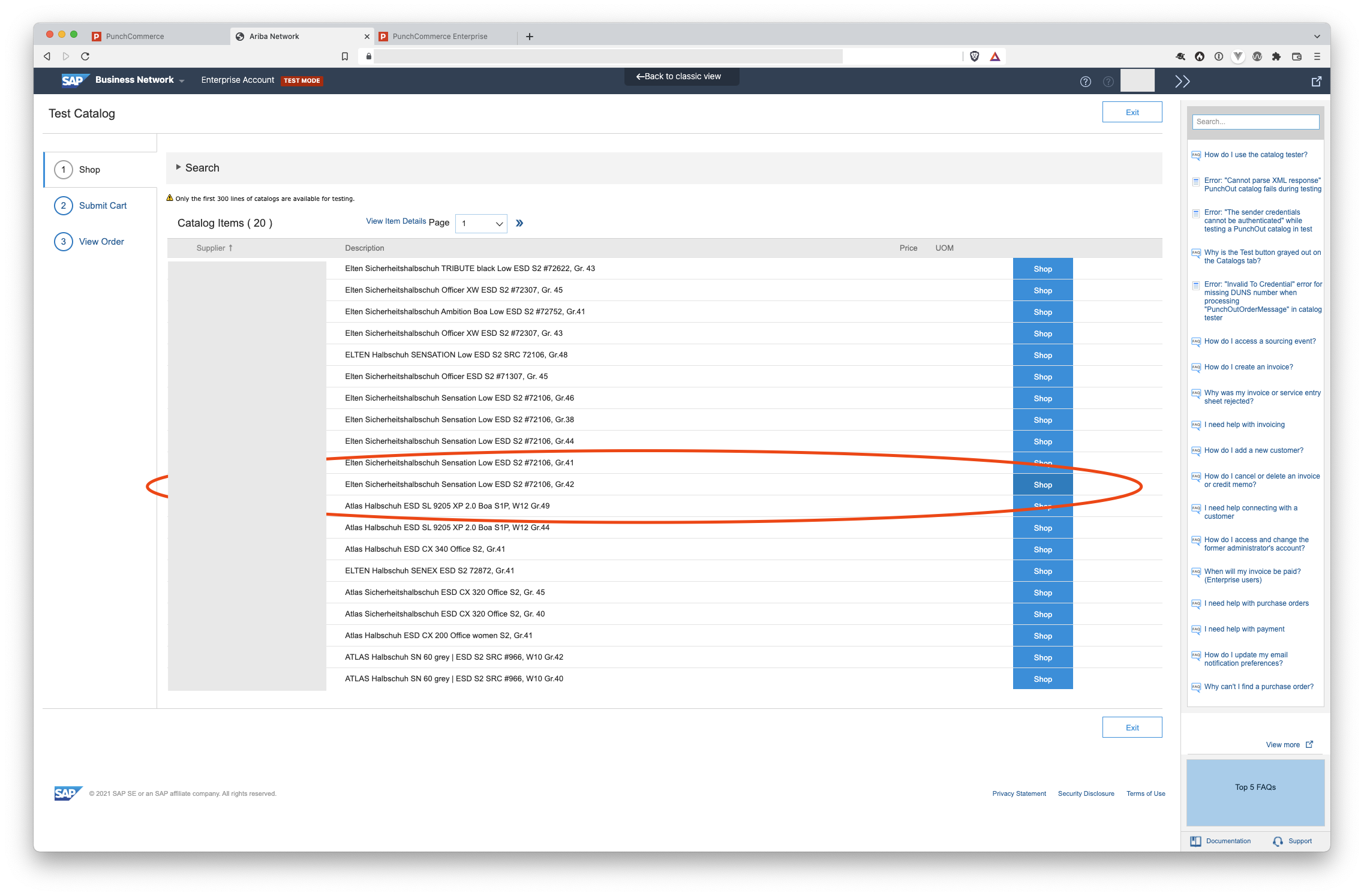Viewport: 1364px width, 896px height.
Task: Go back using browser back arrow
Action: coord(47,56)
